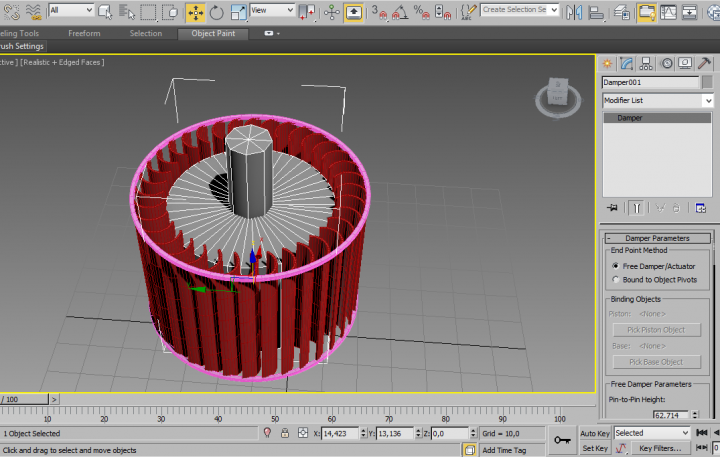Collapse the Damper Parameters rollout

657,238
